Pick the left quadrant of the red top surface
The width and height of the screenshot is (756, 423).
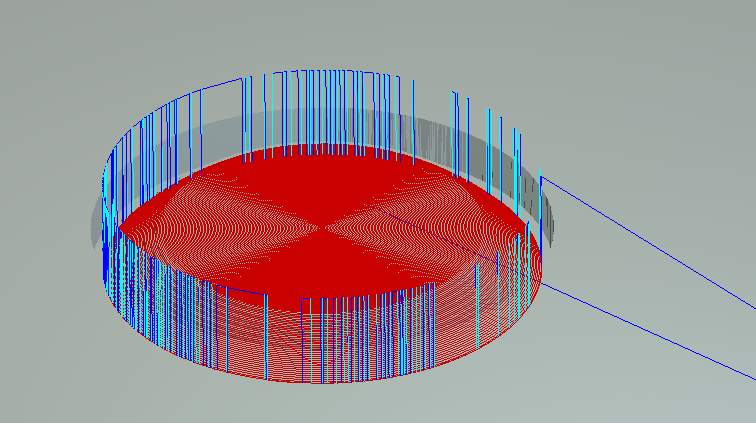210,228
